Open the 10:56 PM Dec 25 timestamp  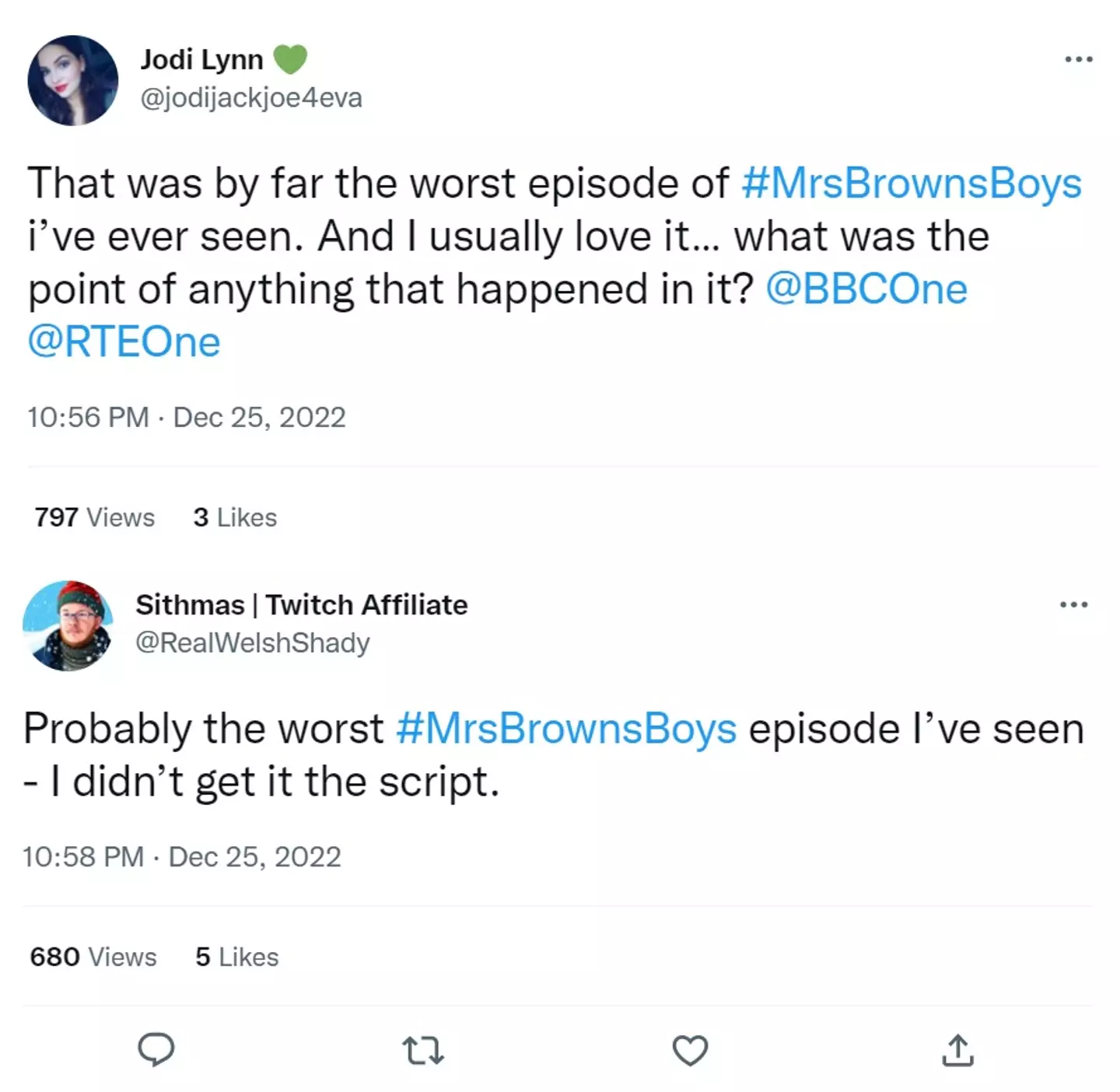(x=187, y=418)
